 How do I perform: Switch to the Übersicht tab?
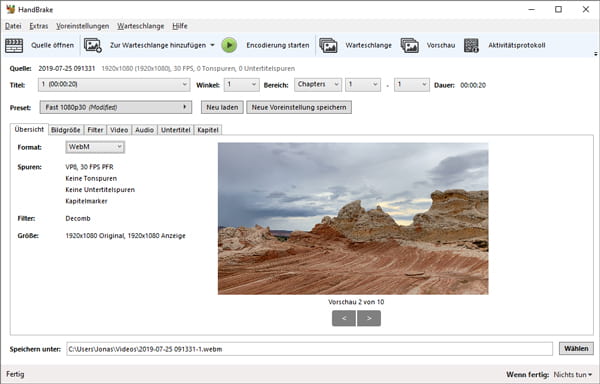coord(29,129)
